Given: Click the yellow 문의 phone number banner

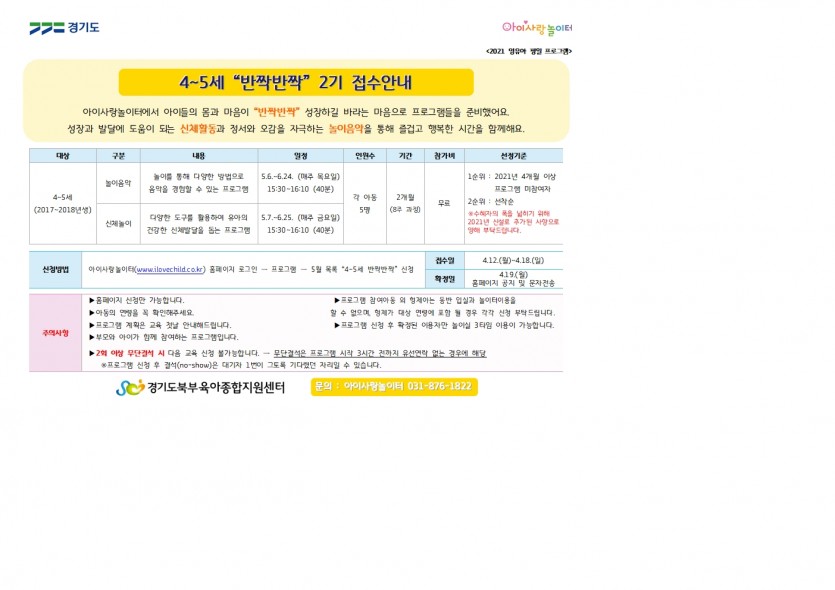Looking at the screenshot, I should coord(393,386).
